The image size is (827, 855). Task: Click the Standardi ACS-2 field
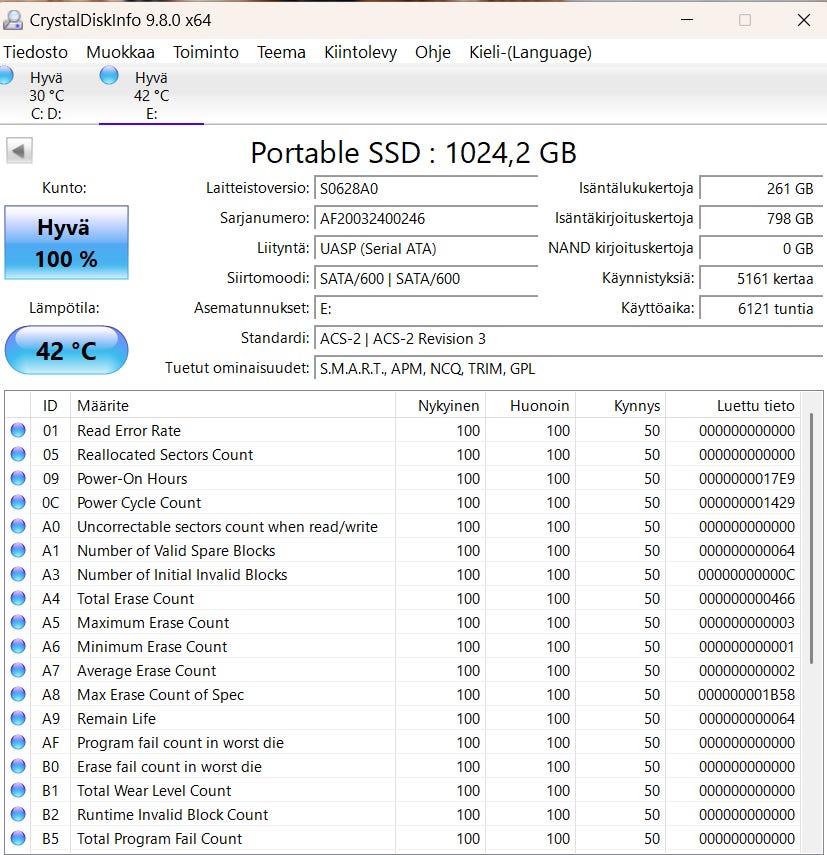click(569, 339)
